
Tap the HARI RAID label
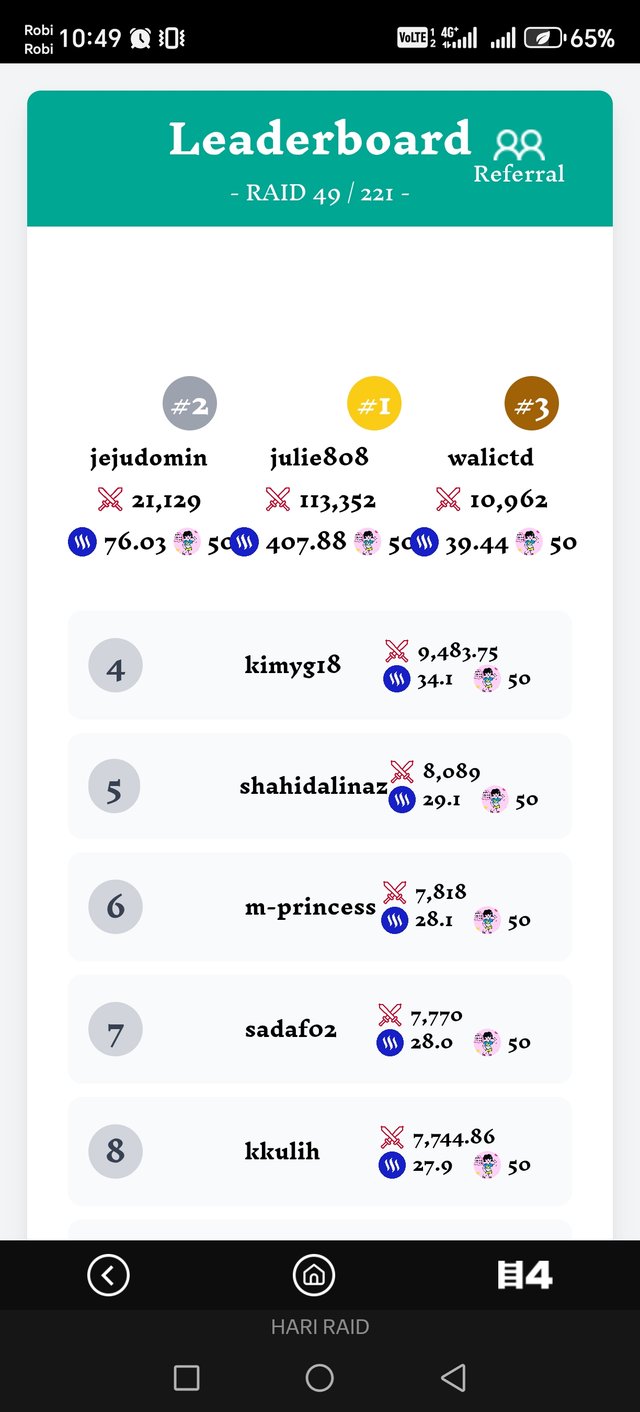tap(320, 1327)
